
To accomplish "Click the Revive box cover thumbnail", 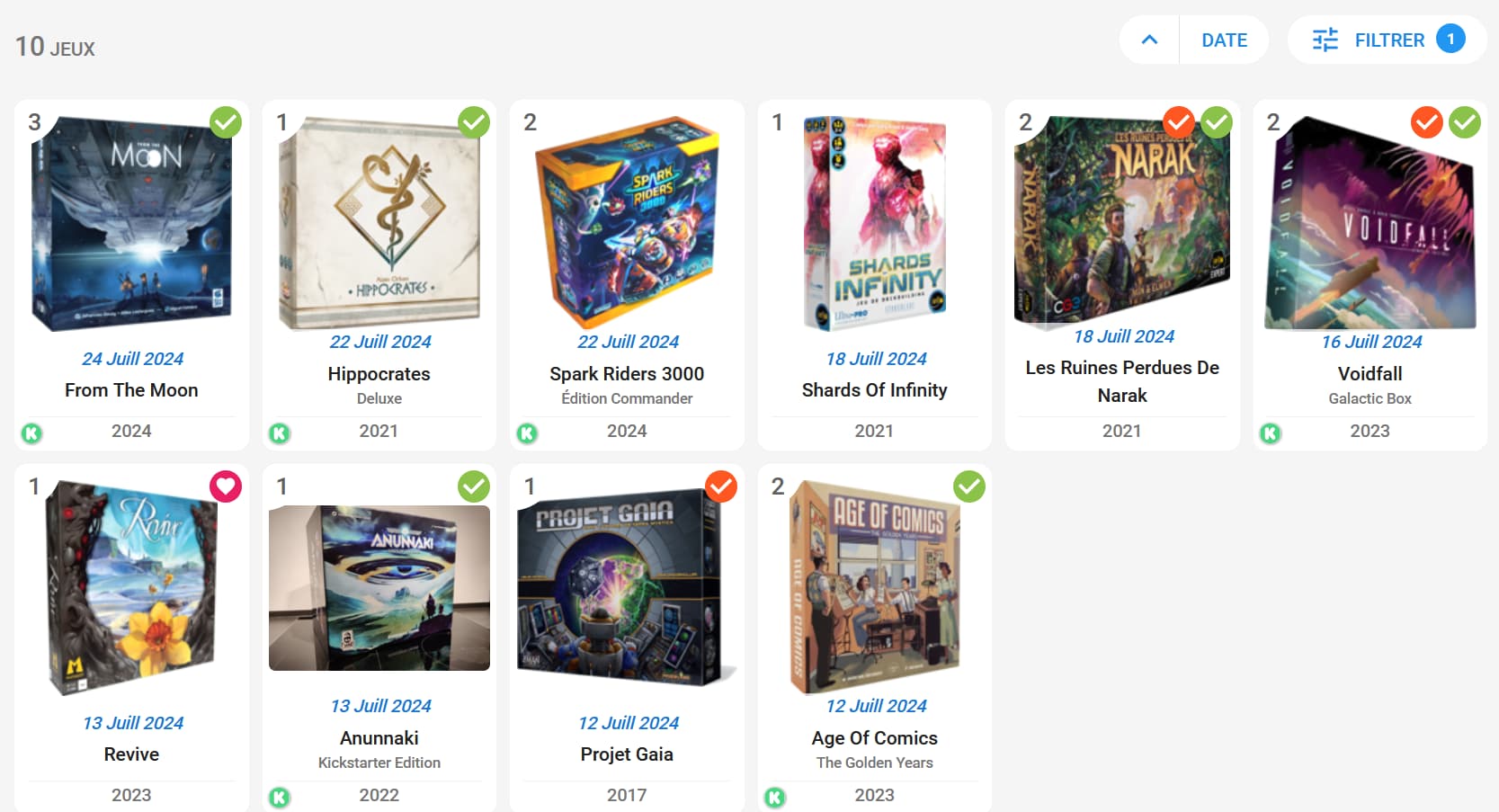I will (131, 588).
